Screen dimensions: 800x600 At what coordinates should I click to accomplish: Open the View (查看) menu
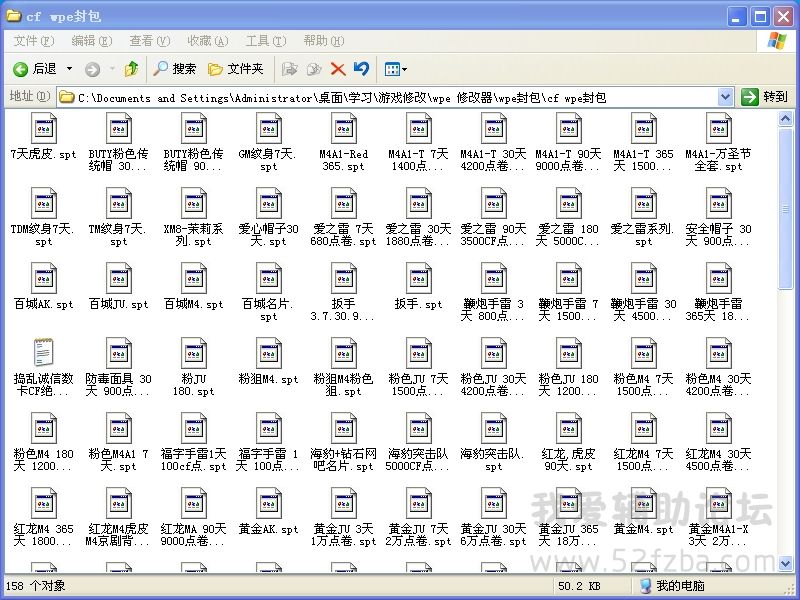click(x=149, y=41)
